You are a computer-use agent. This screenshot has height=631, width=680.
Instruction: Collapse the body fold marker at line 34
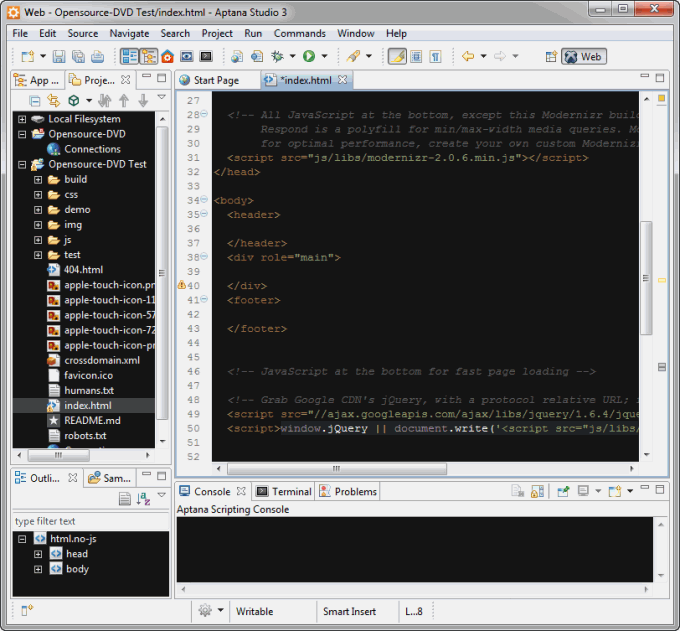point(204,201)
